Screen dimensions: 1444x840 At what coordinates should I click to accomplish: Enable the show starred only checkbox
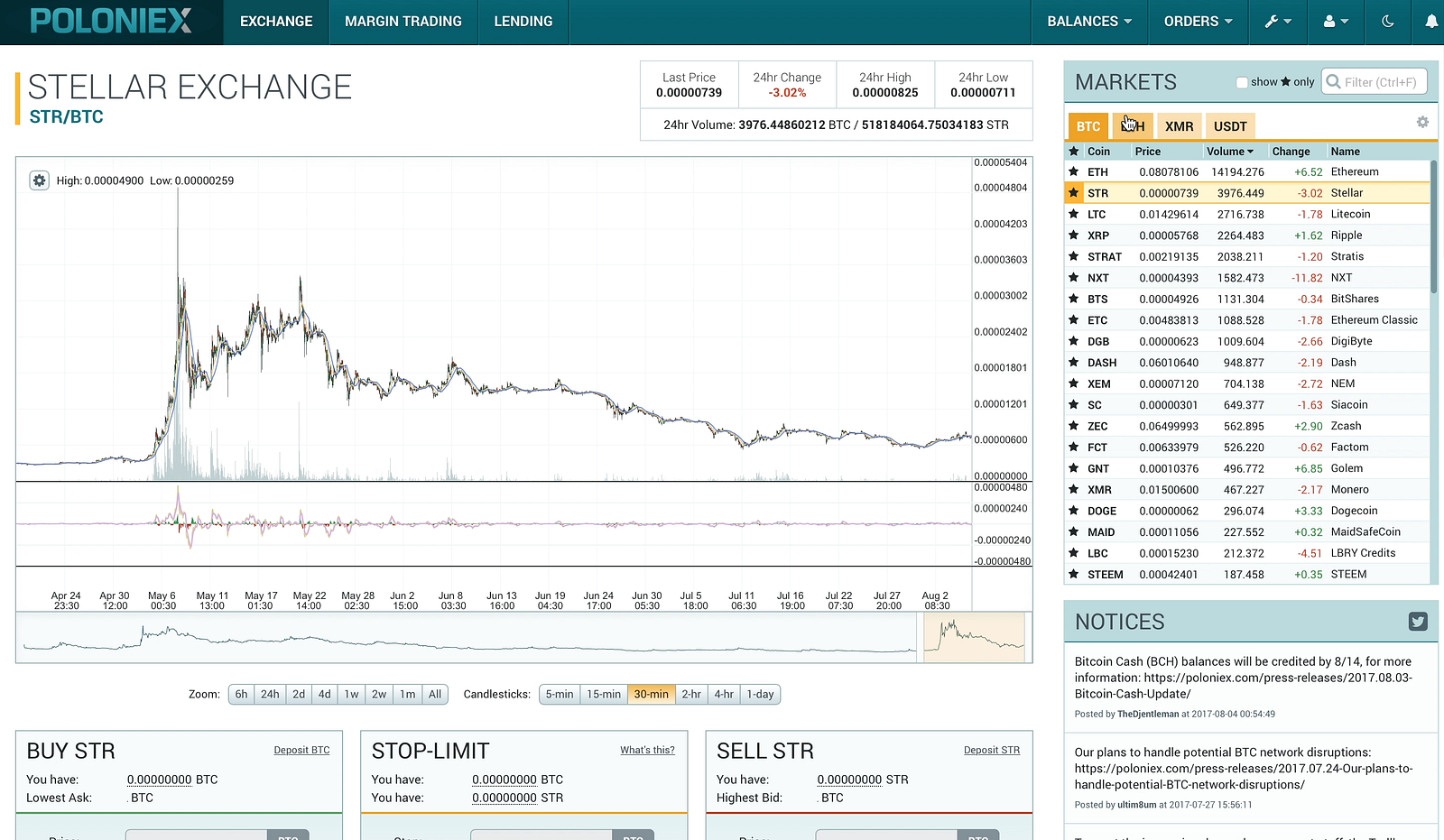click(x=1242, y=82)
